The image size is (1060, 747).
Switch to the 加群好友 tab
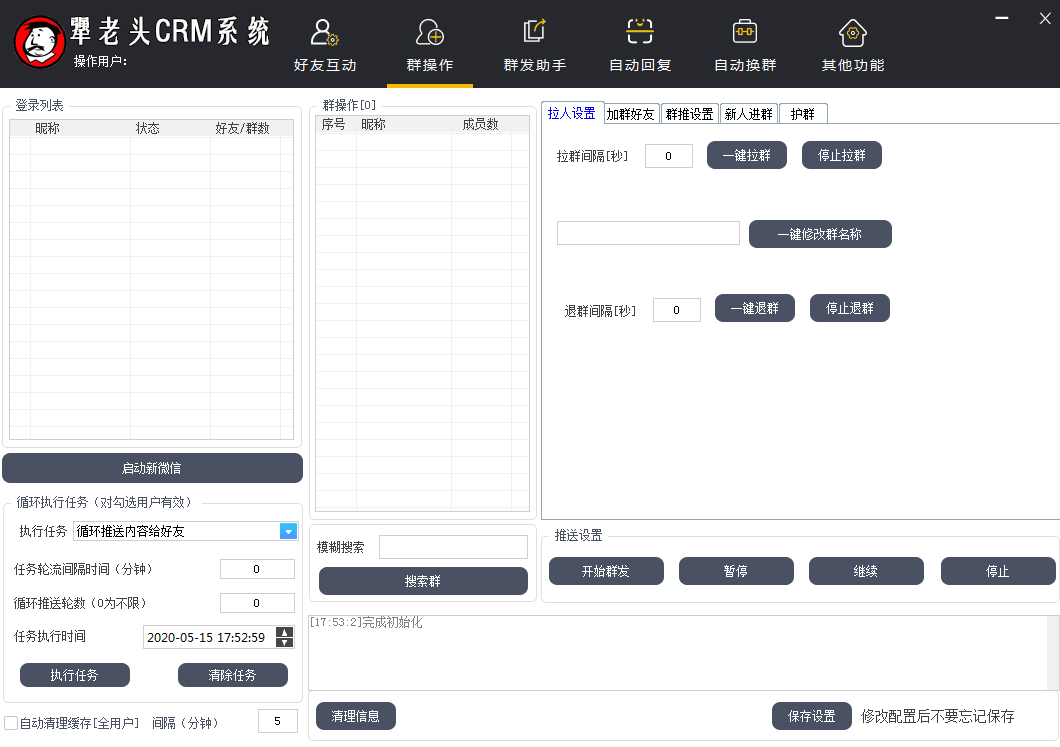click(x=631, y=114)
